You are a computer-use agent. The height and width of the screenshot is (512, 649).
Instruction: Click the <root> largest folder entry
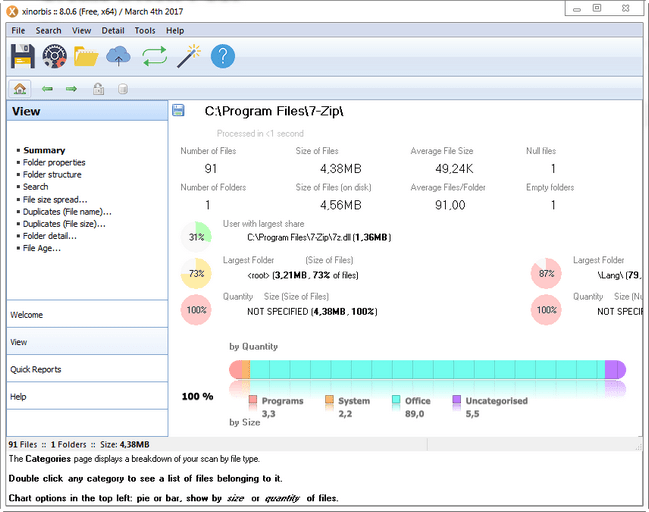[303, 275]
